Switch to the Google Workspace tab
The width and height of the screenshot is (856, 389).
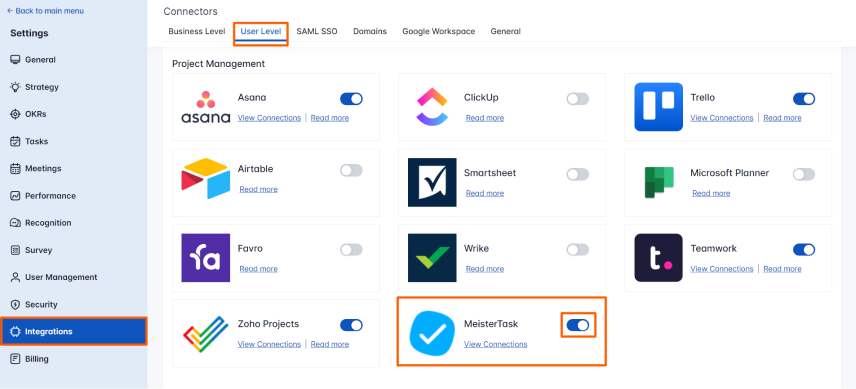(438, 32)
